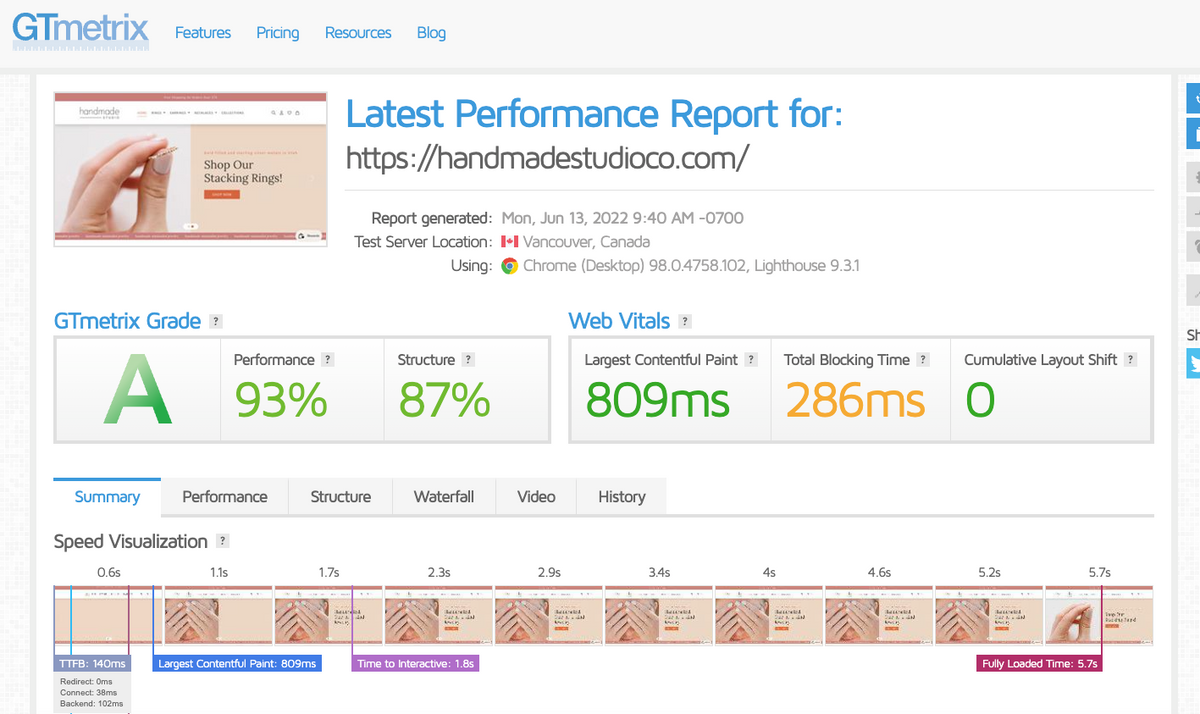Open help for Largest Contentful Paint

coord(751,360)
